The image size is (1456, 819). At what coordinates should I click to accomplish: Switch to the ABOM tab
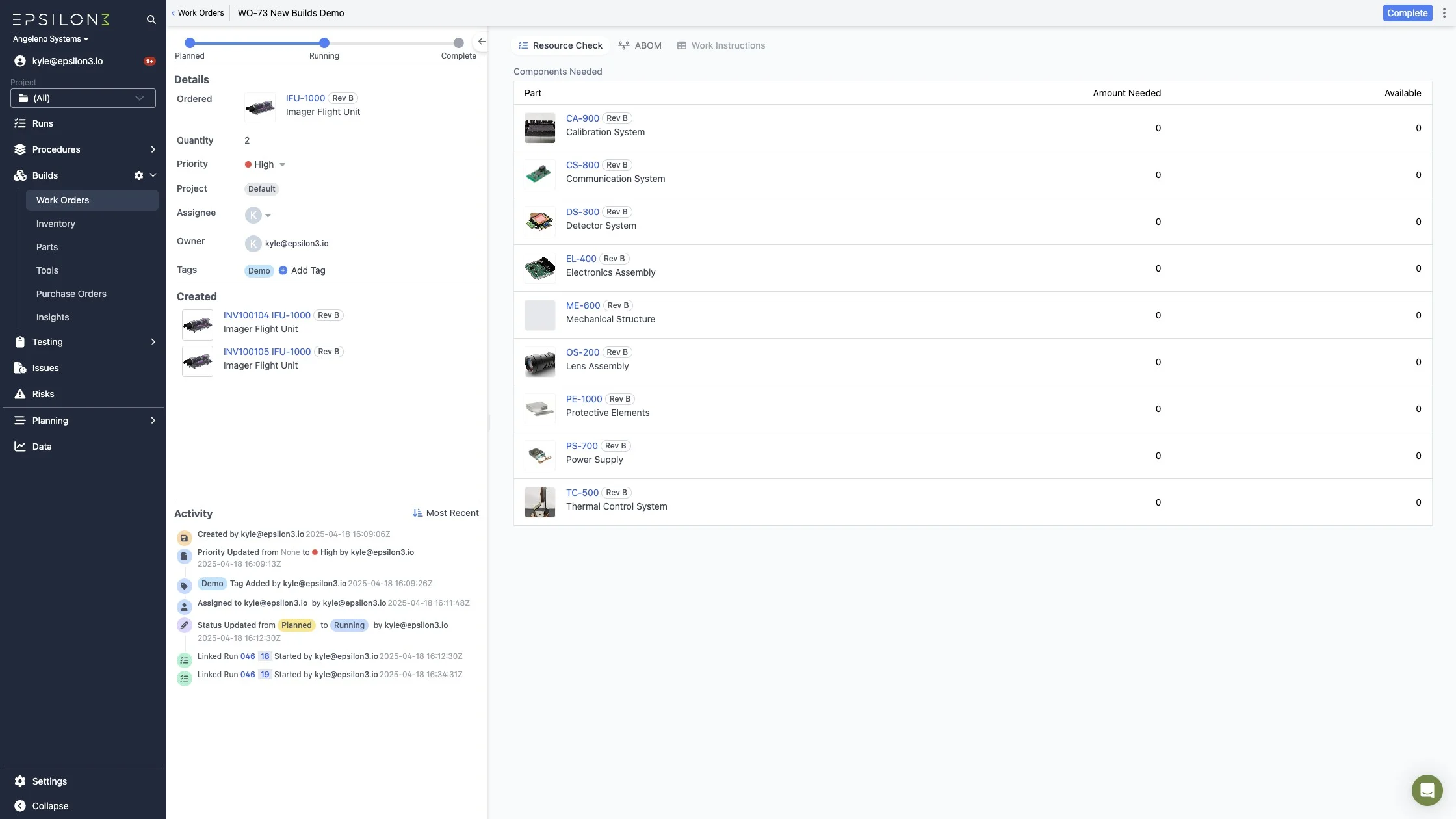pyautogui.click(x=640, y=45)
